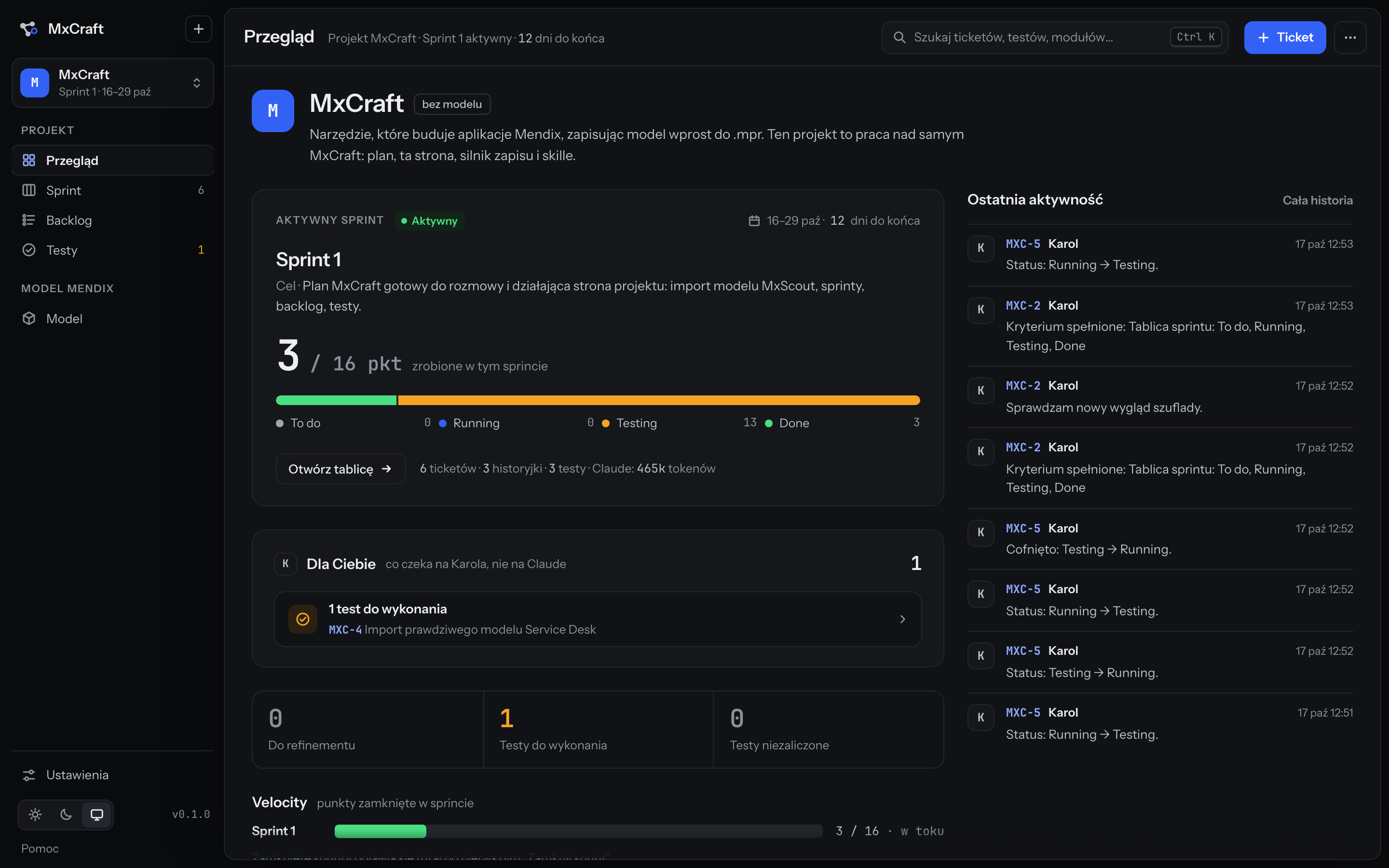Click the Testing status legend
The height and width of the screenshot is (868, 1389).
point(679,422)
